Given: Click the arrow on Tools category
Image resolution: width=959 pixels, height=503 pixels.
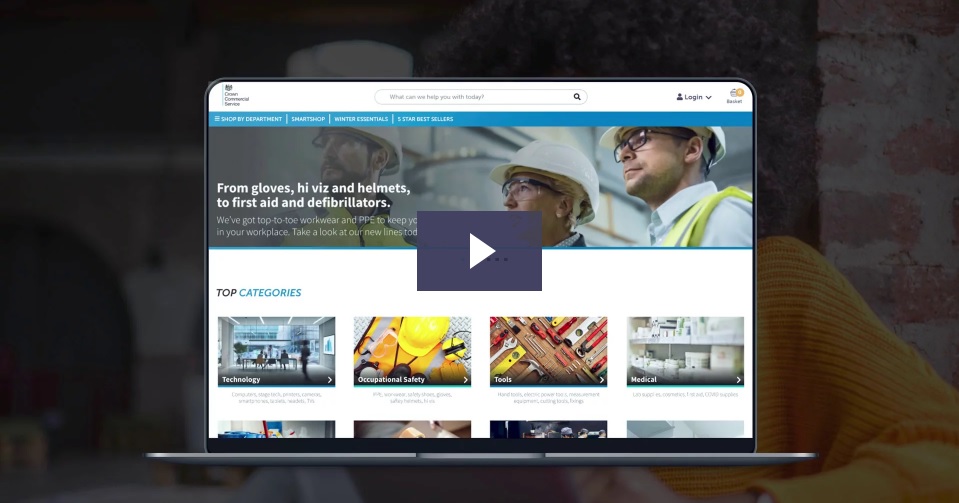Looking at the screenshot, I should coord(602,380).
